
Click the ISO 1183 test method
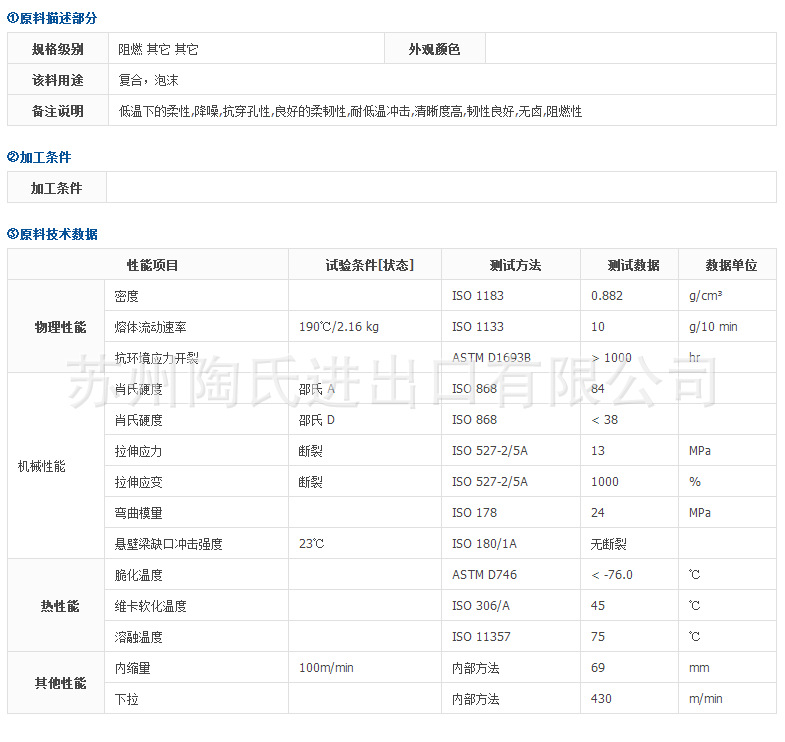point(478,296)
